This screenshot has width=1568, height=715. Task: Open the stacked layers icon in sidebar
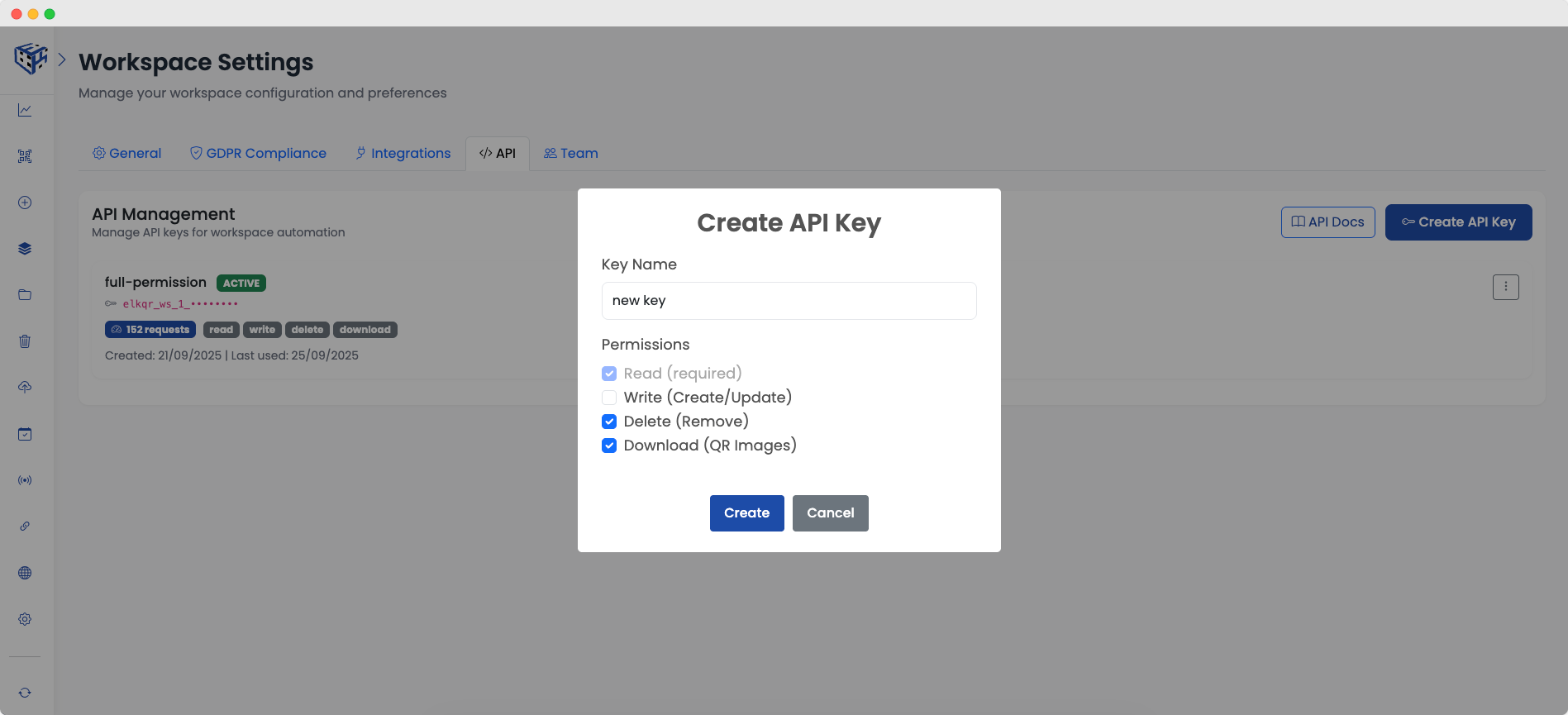[x=25, y=249]
